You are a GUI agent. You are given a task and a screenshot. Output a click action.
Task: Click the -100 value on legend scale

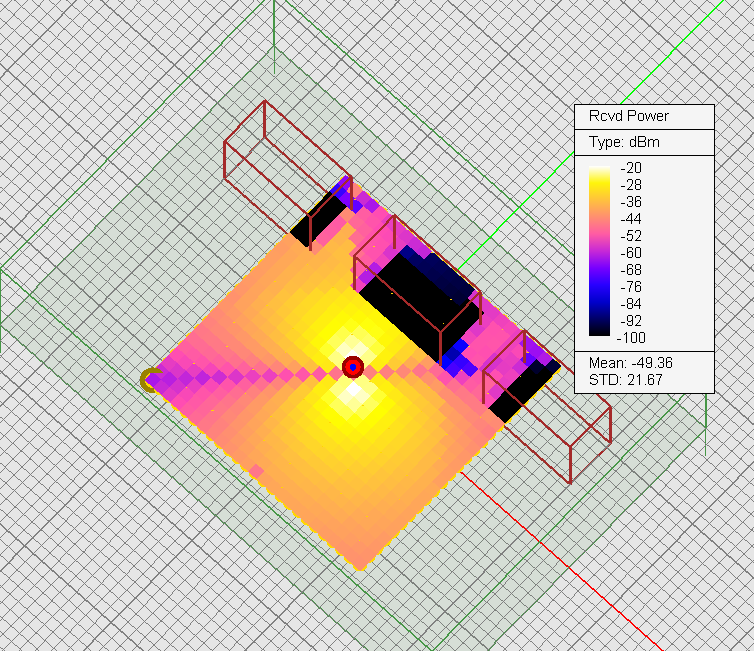[633, 337]
